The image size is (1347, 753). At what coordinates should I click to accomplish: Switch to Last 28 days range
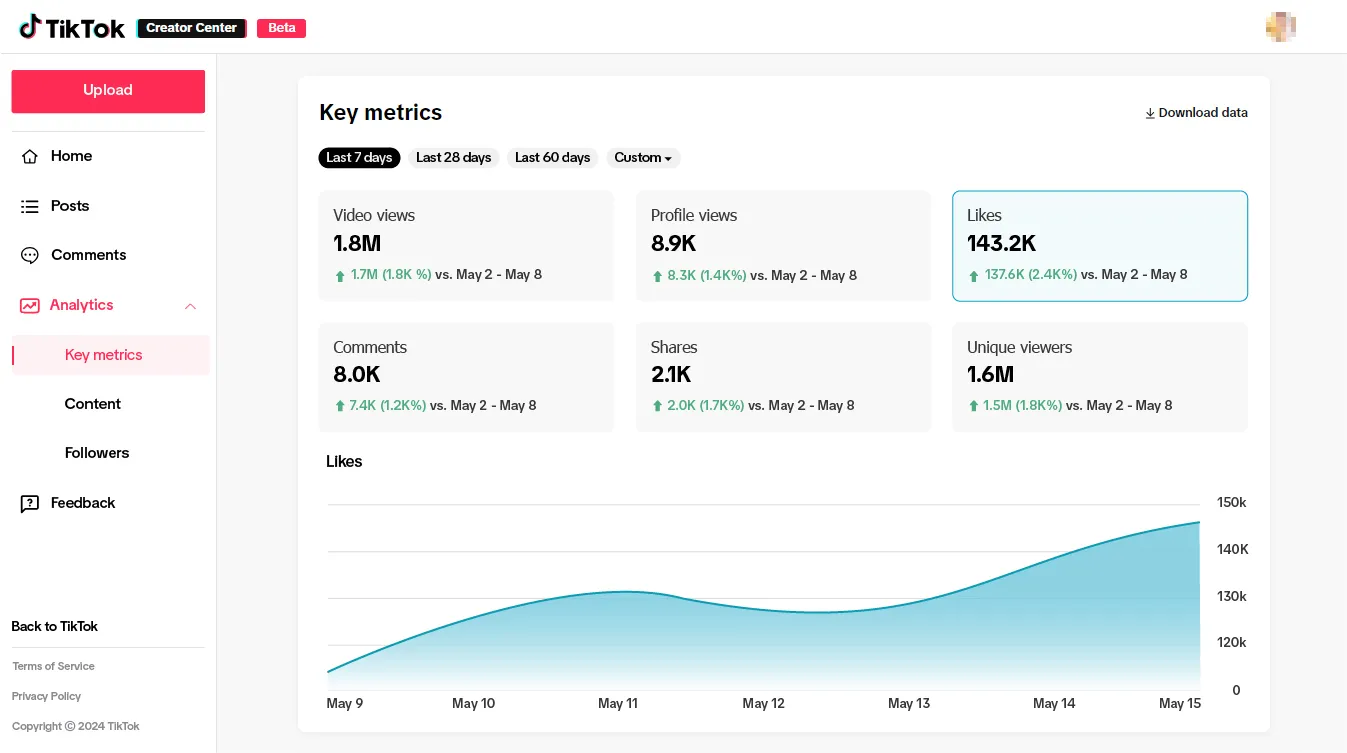point(453,158)
